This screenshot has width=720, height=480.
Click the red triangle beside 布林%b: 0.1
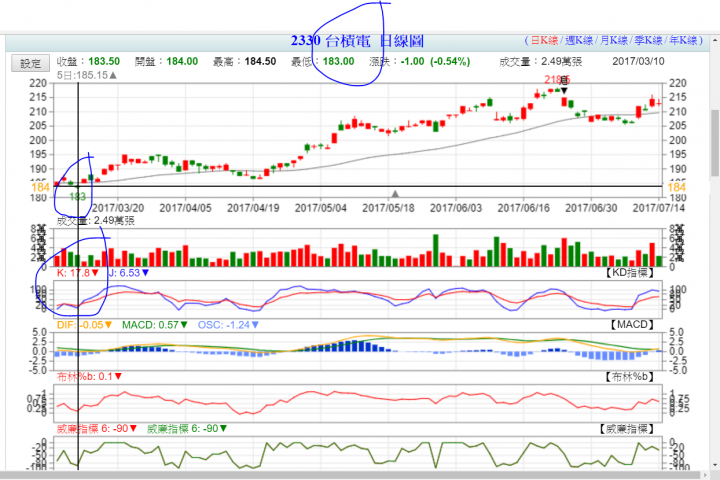click(x=118, y=376)
